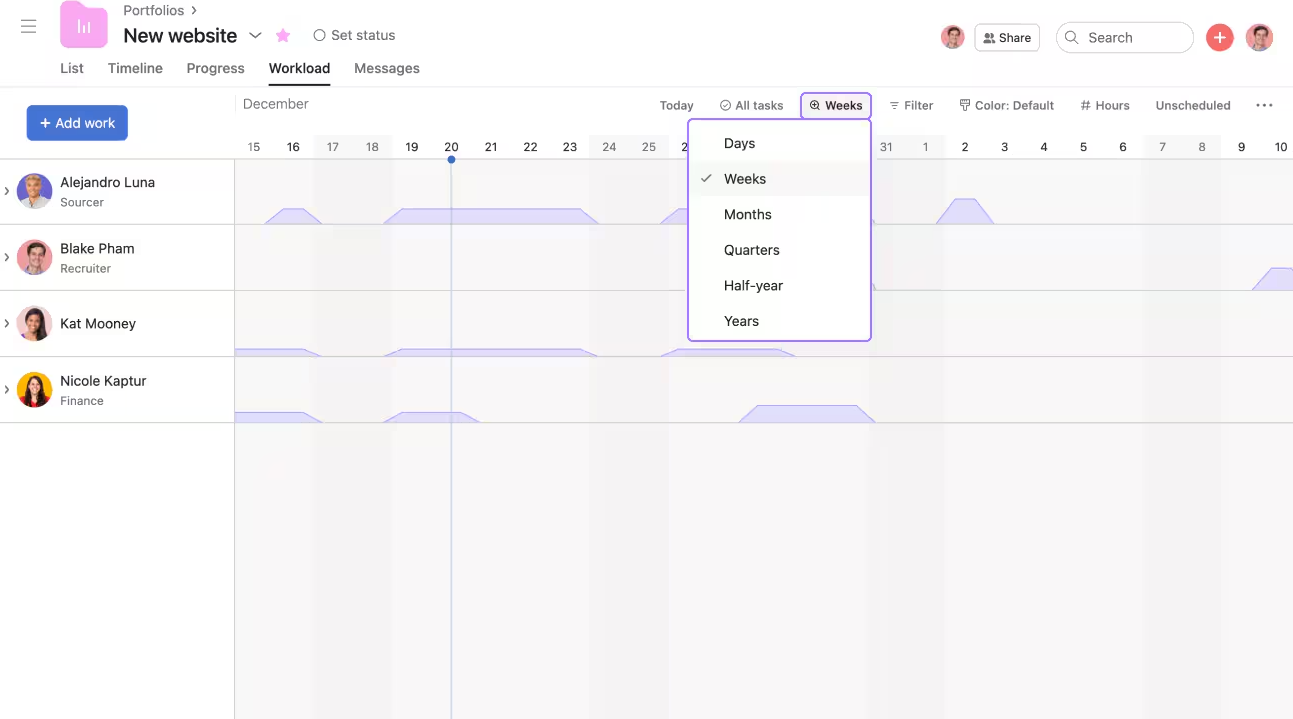Screen dimensions: 1293x719
Task: Open the overflow three-dot menu
Action: (1264, 105)
